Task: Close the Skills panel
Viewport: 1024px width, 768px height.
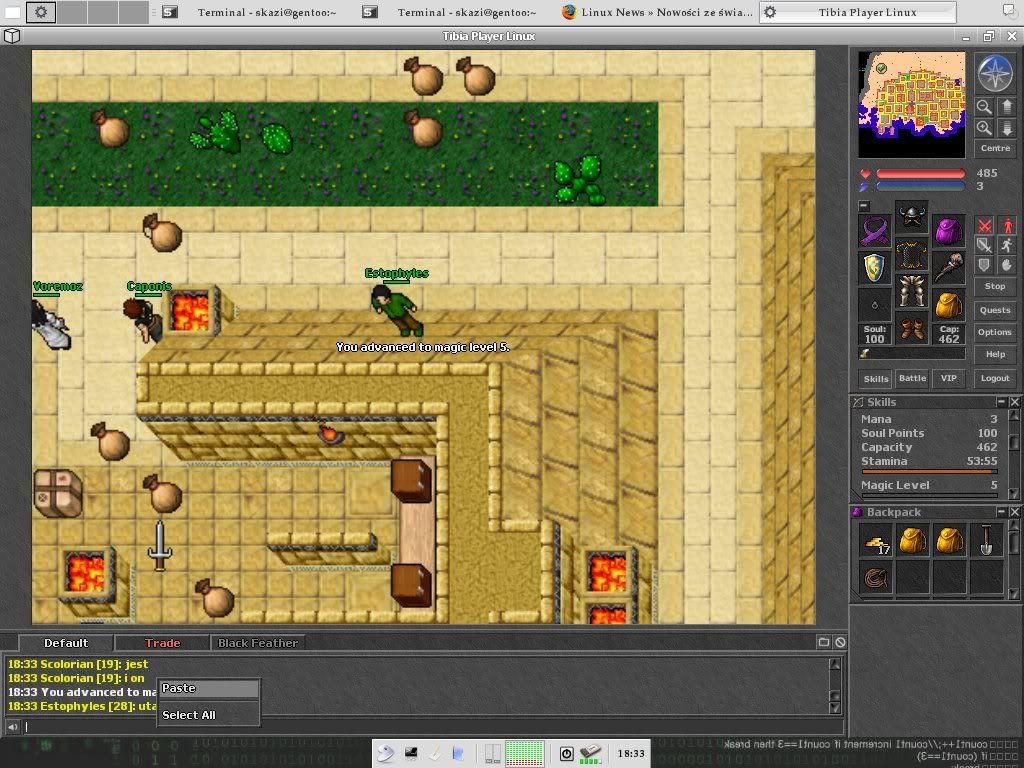Action: tap(1014, 402)
